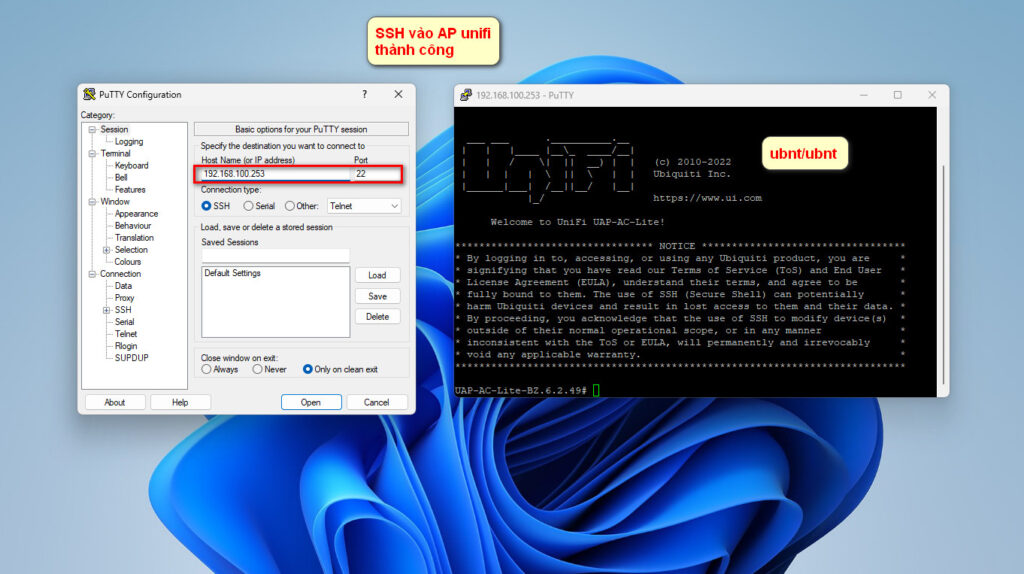Image resolution: width=1024 pixels, height=574 pixels.
Task: Select the SSH connection type
Action: [207, 206]
